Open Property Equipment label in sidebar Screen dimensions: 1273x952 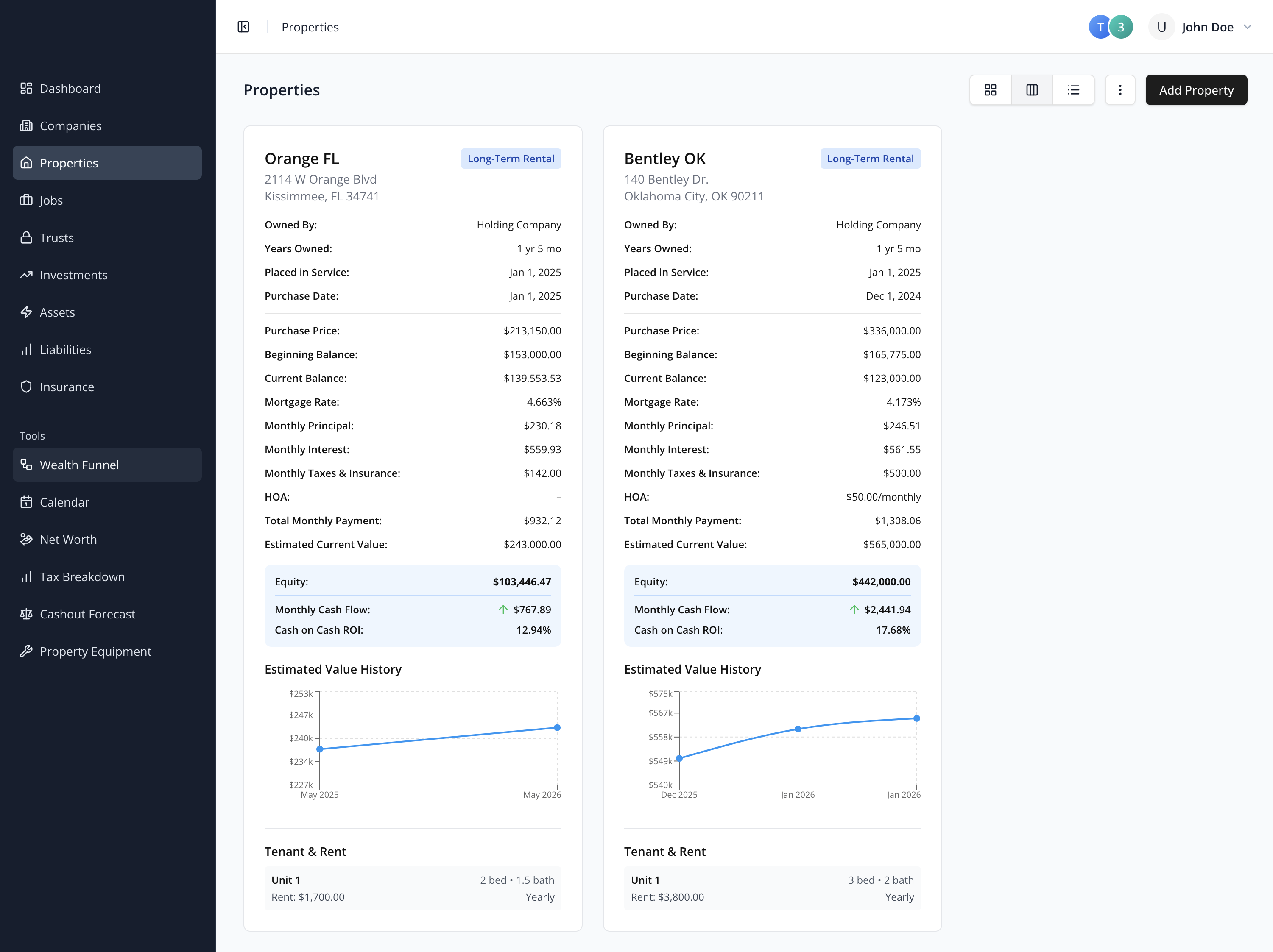(95, 651)
